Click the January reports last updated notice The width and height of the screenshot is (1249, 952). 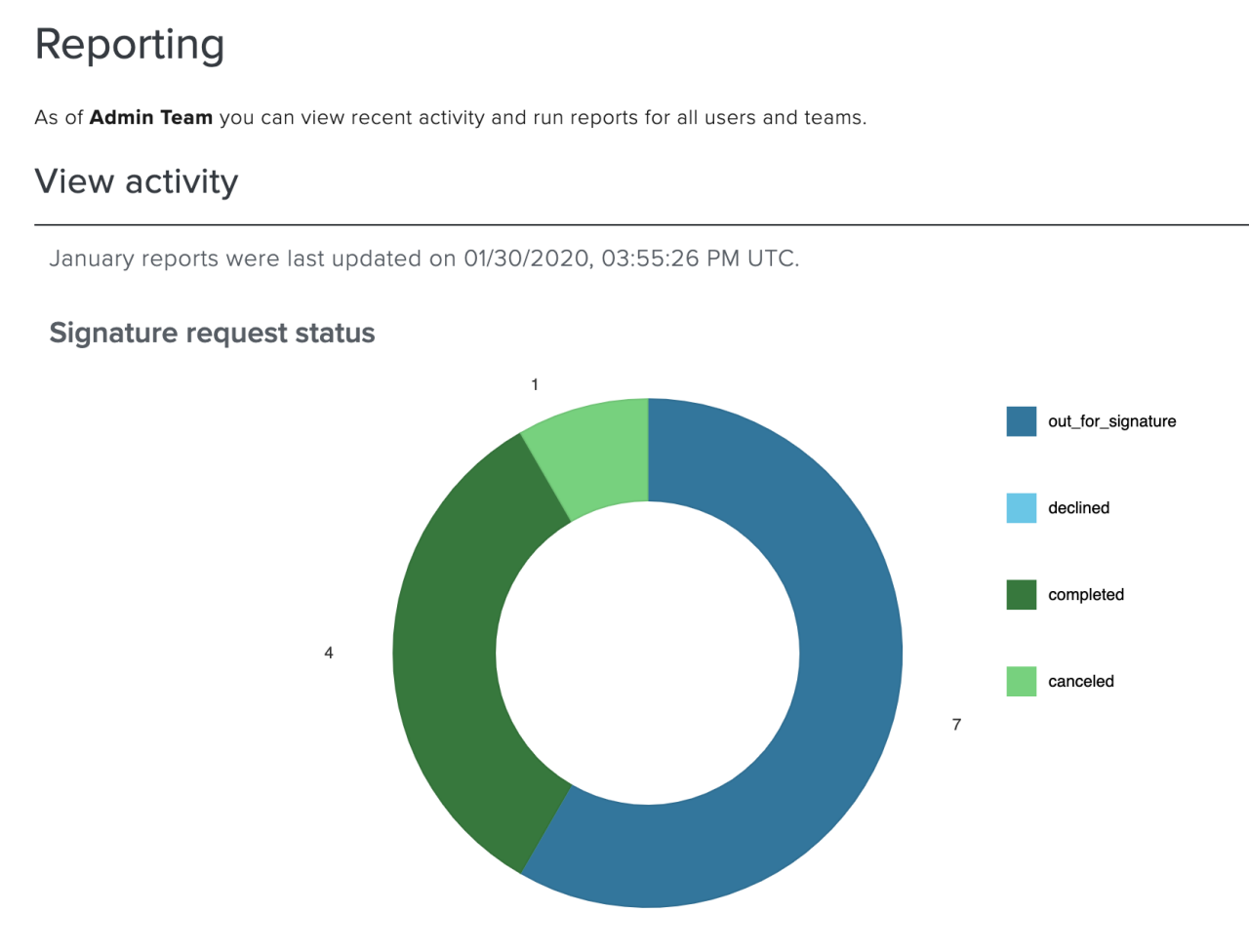[x=424, y=258]
